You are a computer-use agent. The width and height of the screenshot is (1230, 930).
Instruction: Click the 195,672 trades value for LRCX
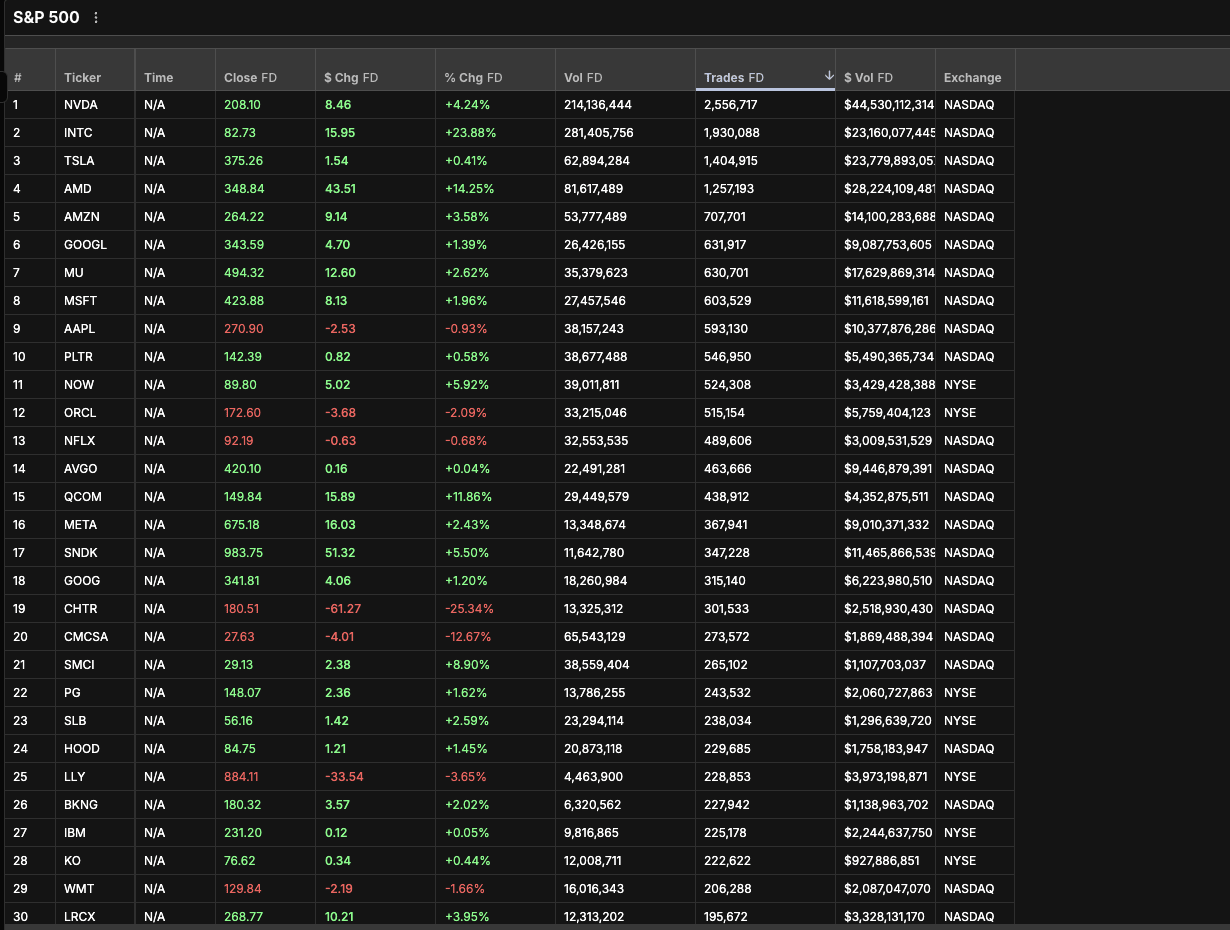click(x=726, y=916)
